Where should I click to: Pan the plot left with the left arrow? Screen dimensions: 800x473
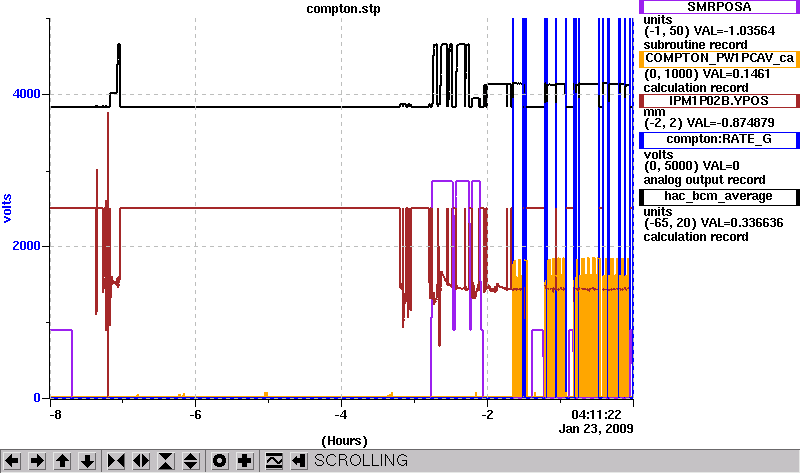pyautogui.click(x=12, y=461)
